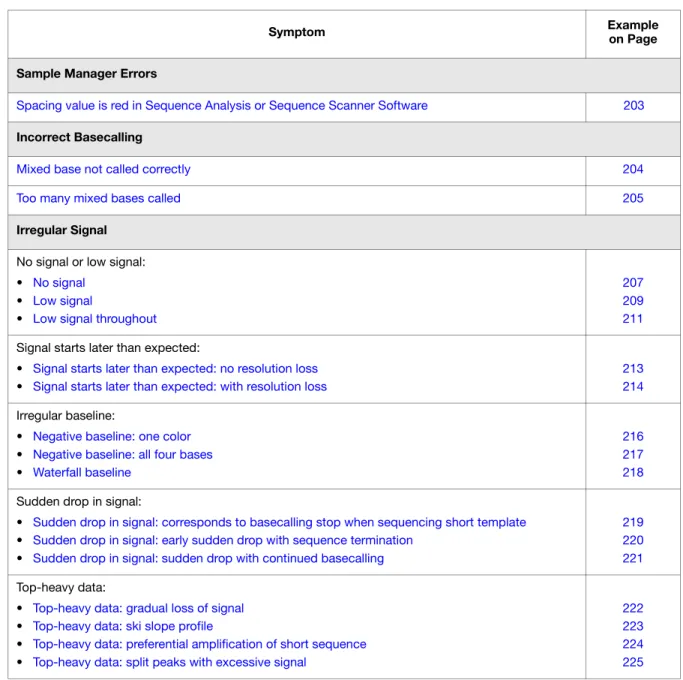The height and width of the screenshot is (680, 683).
Task: Open 'Top-heavy data: ski slope profile' link
Action: coord(123,626)
